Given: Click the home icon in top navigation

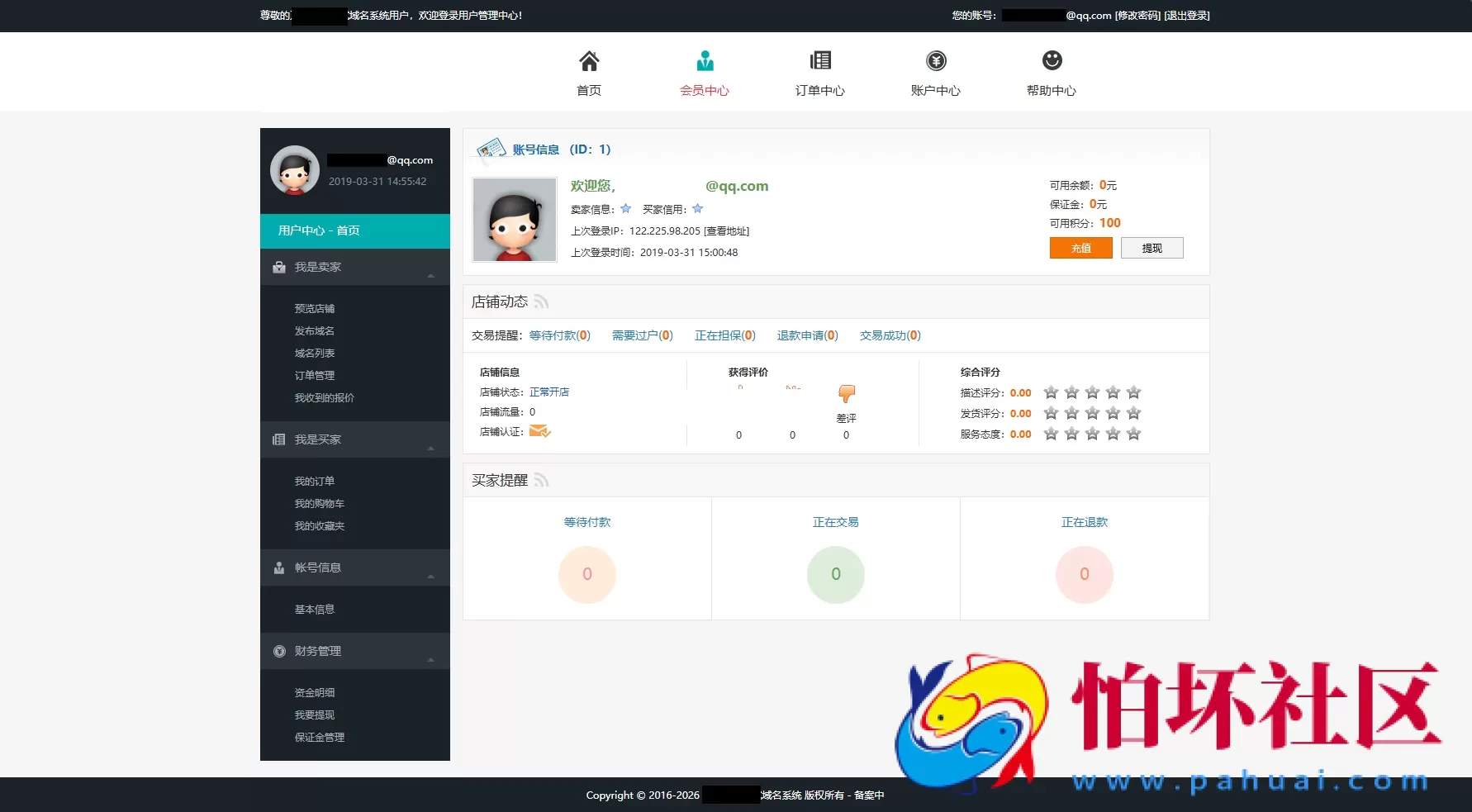Looking at the screenshot, I should [588, 61].
